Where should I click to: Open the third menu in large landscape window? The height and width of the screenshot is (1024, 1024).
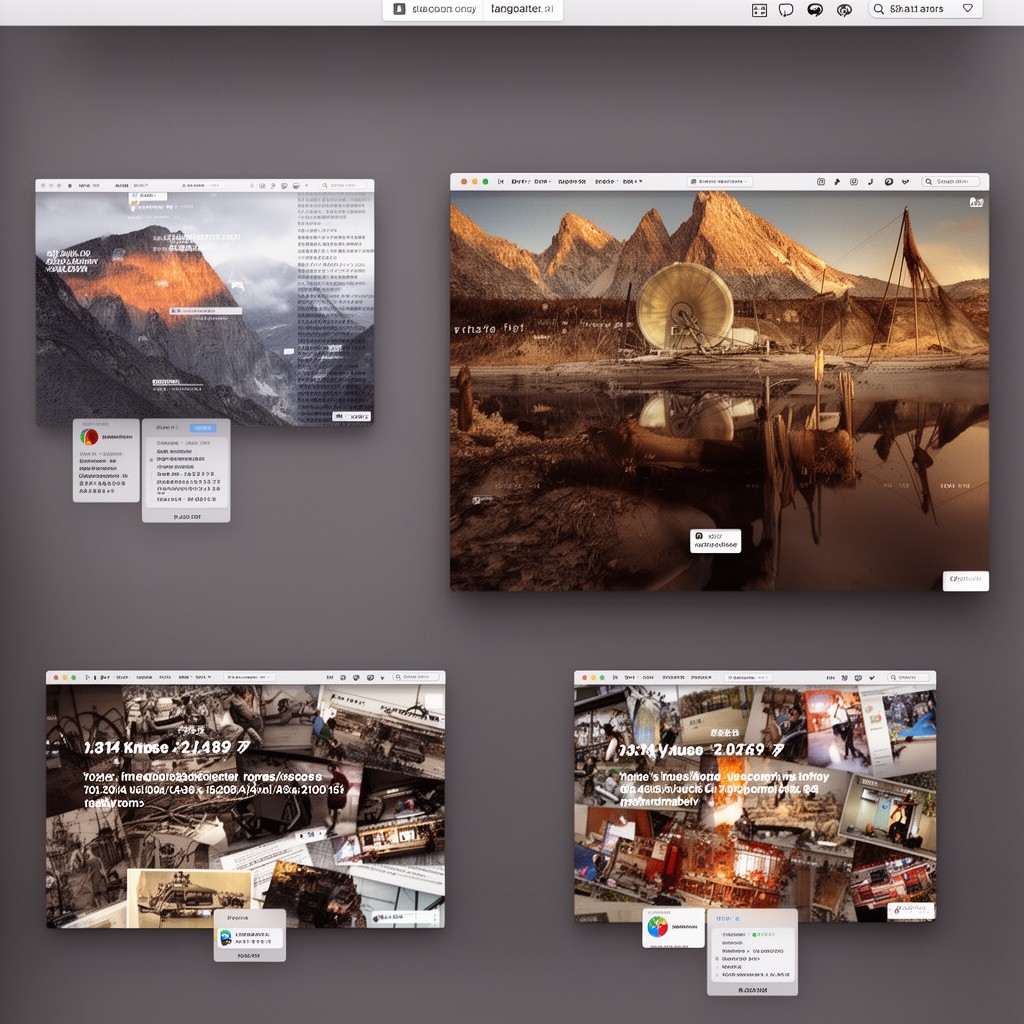(x=572, y=182)
